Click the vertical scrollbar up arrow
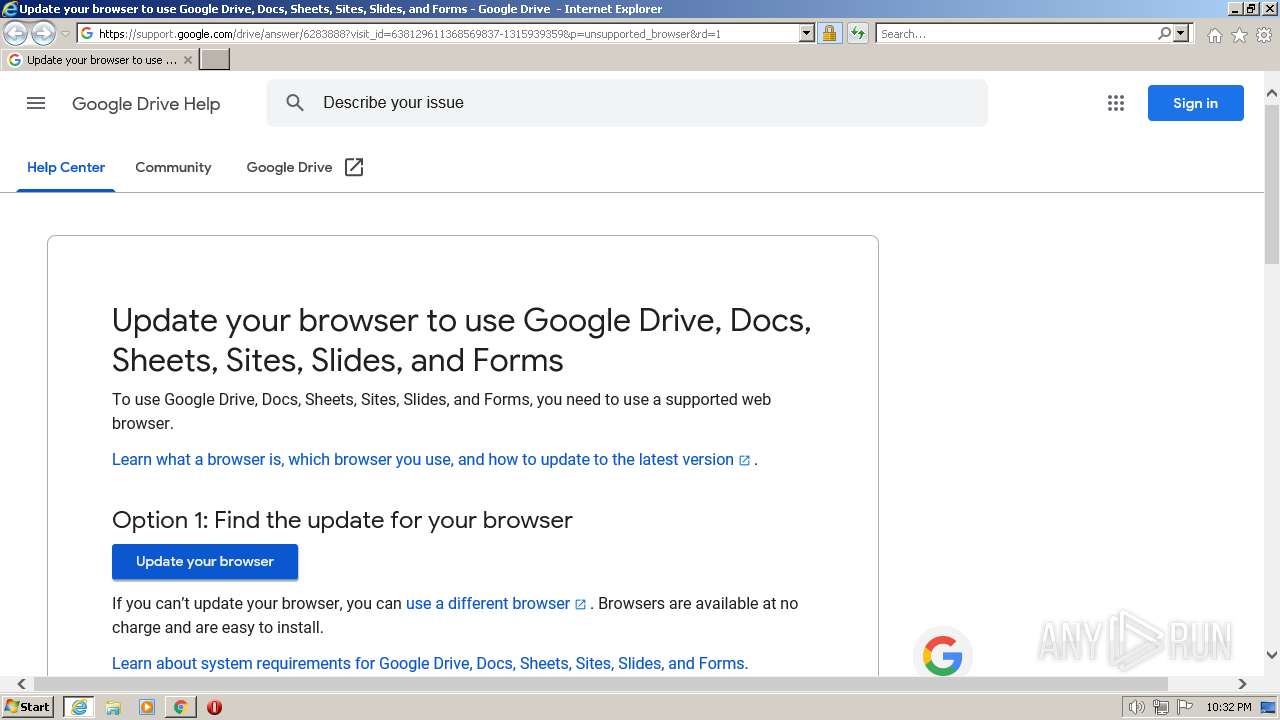 click(x=1272, y=94)
